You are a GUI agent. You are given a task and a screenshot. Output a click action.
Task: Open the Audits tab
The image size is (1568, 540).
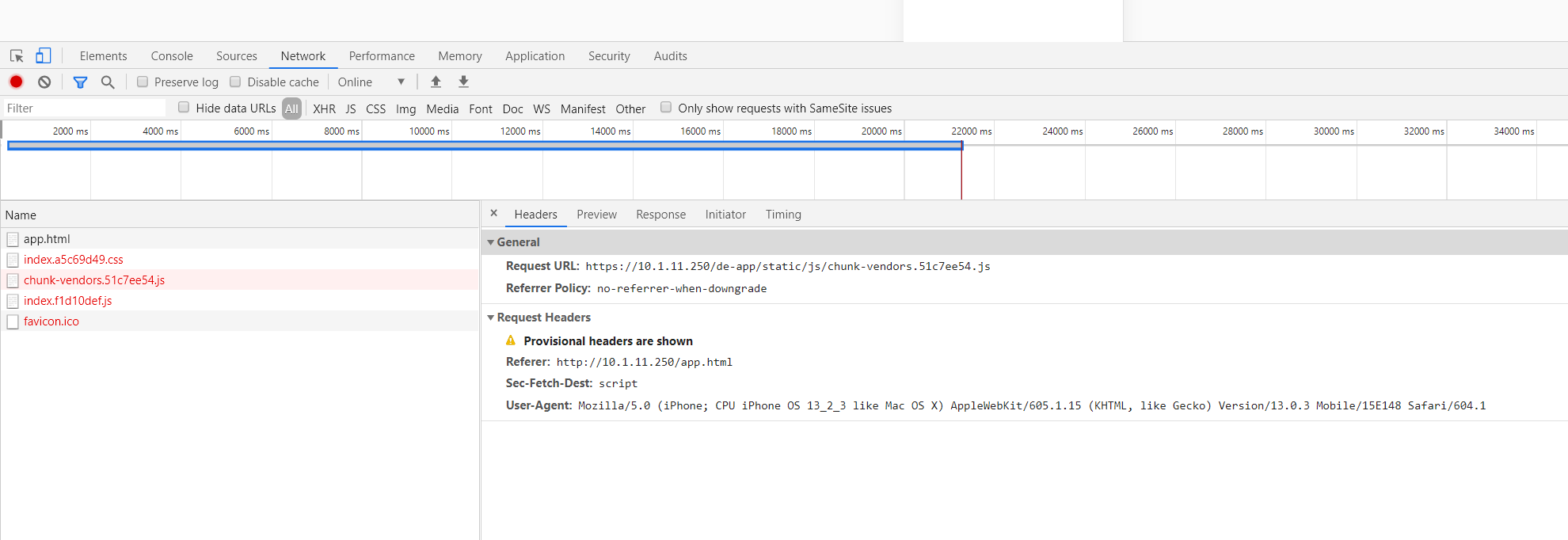coord(671,56)
